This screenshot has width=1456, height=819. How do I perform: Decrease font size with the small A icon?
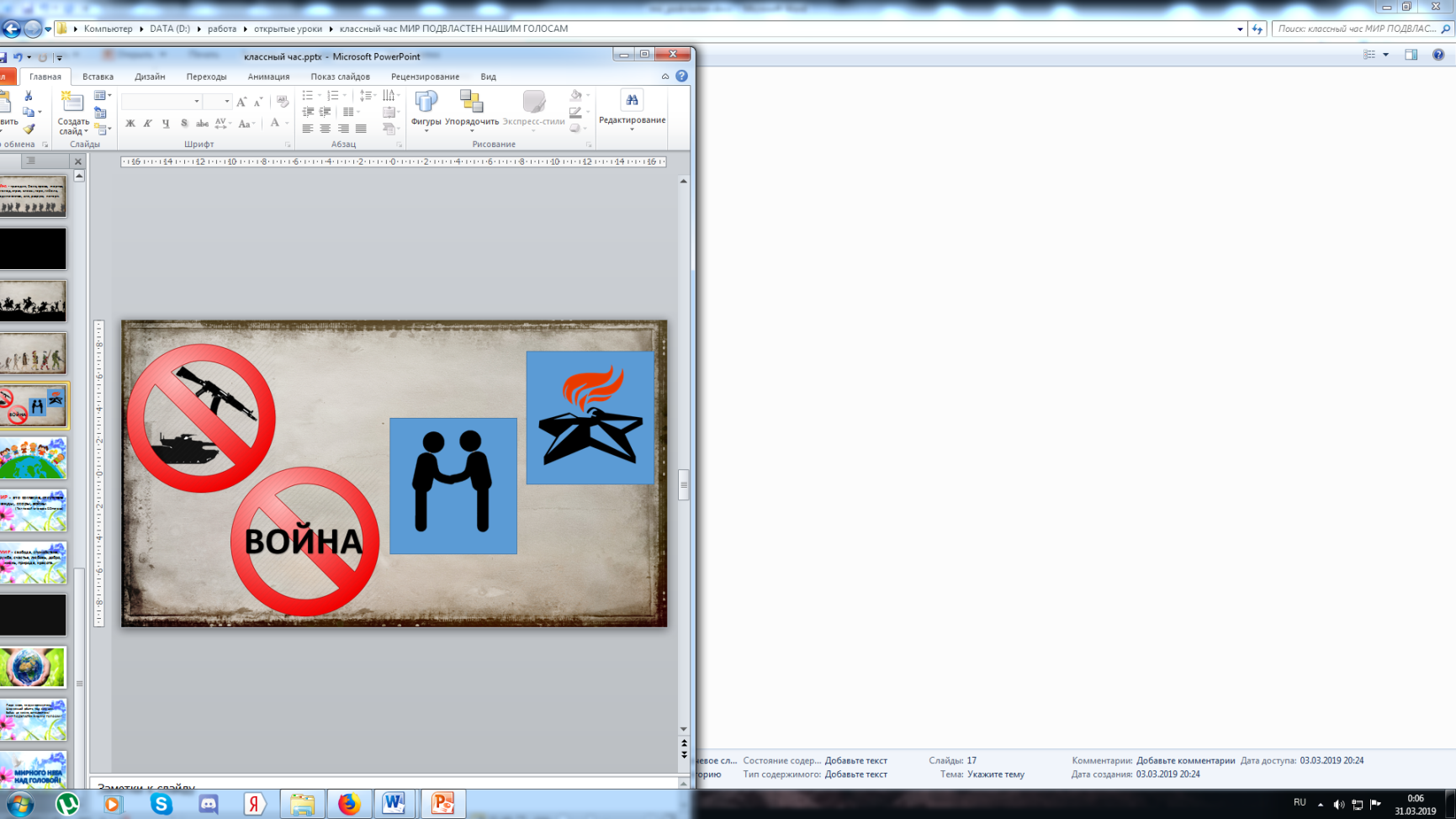[x=258, y=102]
